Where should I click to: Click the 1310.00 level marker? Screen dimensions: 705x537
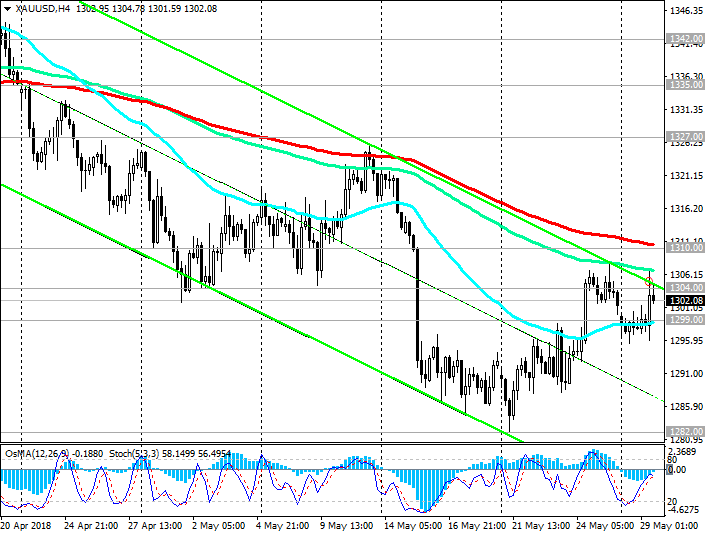click(x=682, y=247)
